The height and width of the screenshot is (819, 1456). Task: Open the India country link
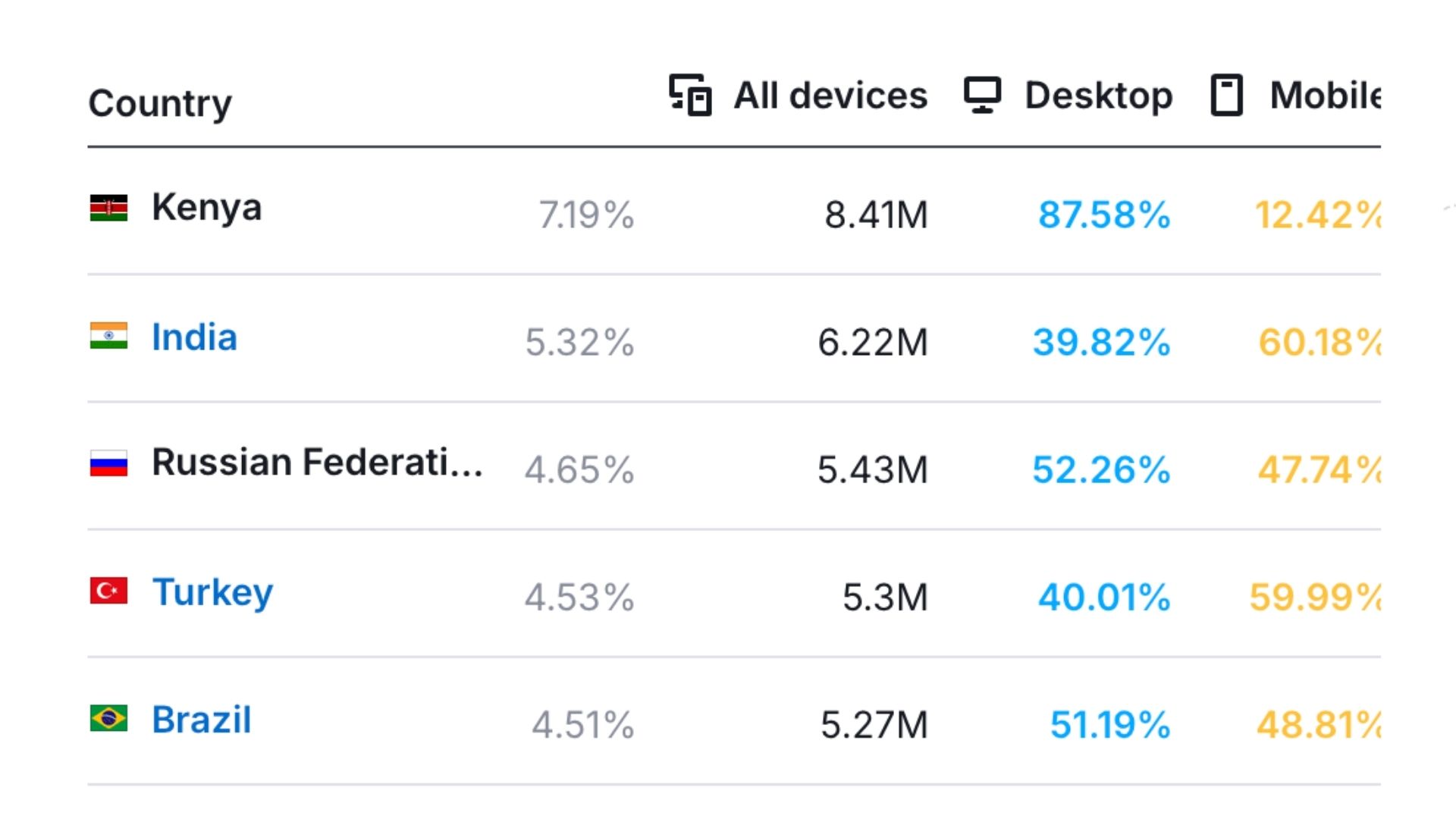click(194, 337)
